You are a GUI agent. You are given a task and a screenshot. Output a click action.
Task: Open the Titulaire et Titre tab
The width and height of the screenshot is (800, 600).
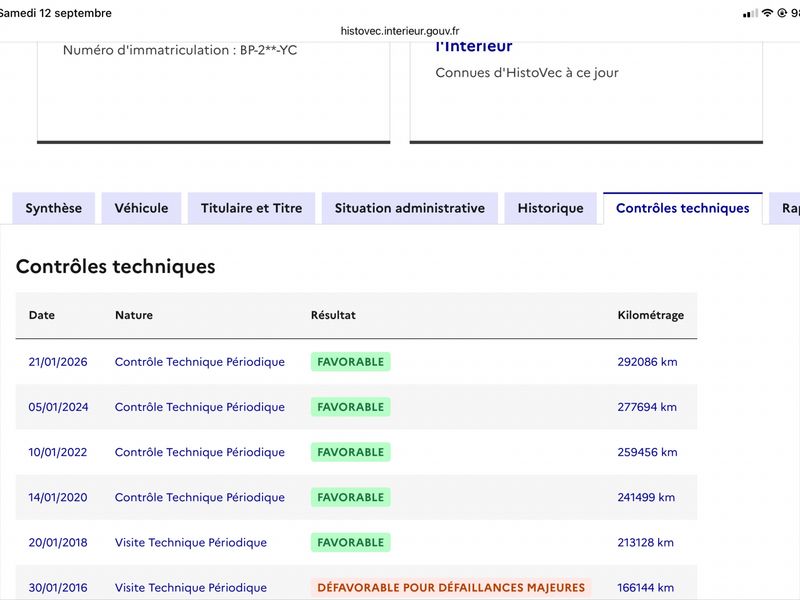pos(252,208)
